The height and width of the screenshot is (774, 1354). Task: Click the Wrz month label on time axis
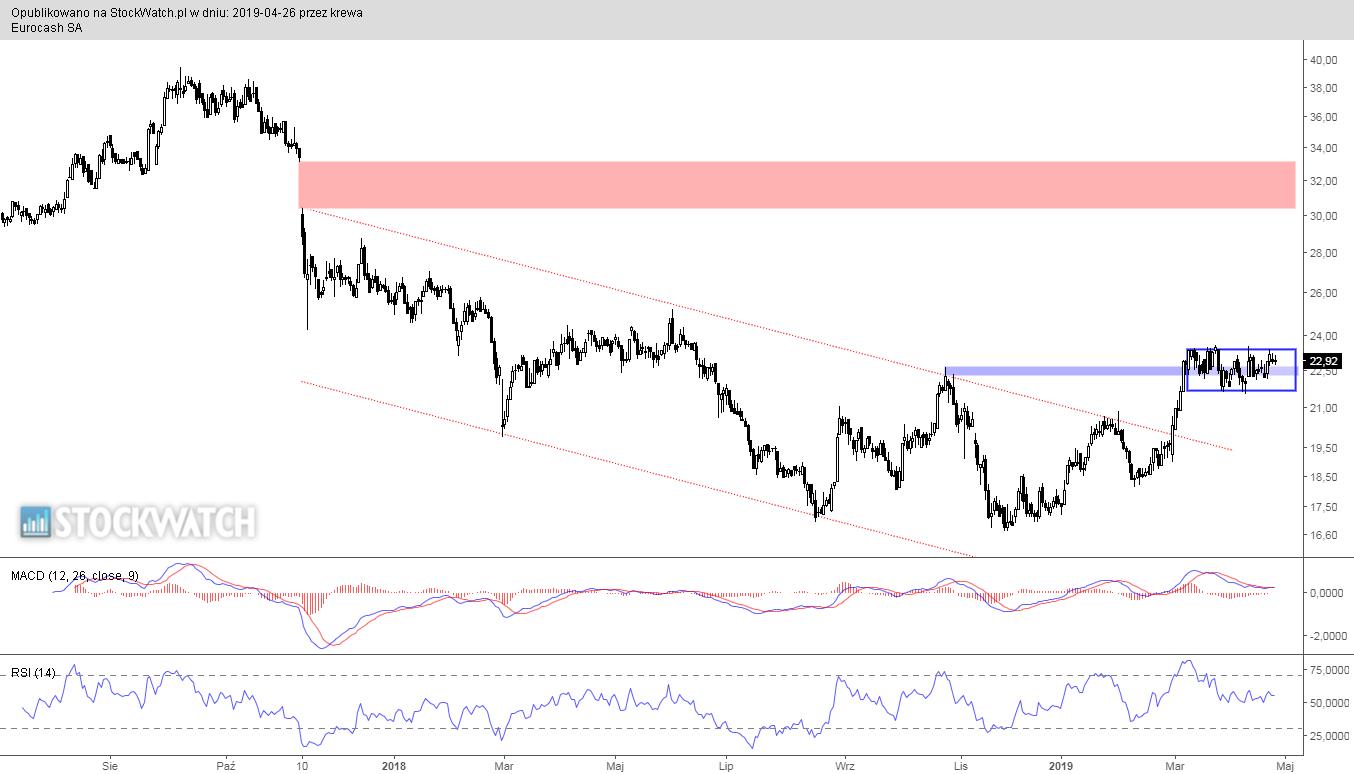pos(845,765)
